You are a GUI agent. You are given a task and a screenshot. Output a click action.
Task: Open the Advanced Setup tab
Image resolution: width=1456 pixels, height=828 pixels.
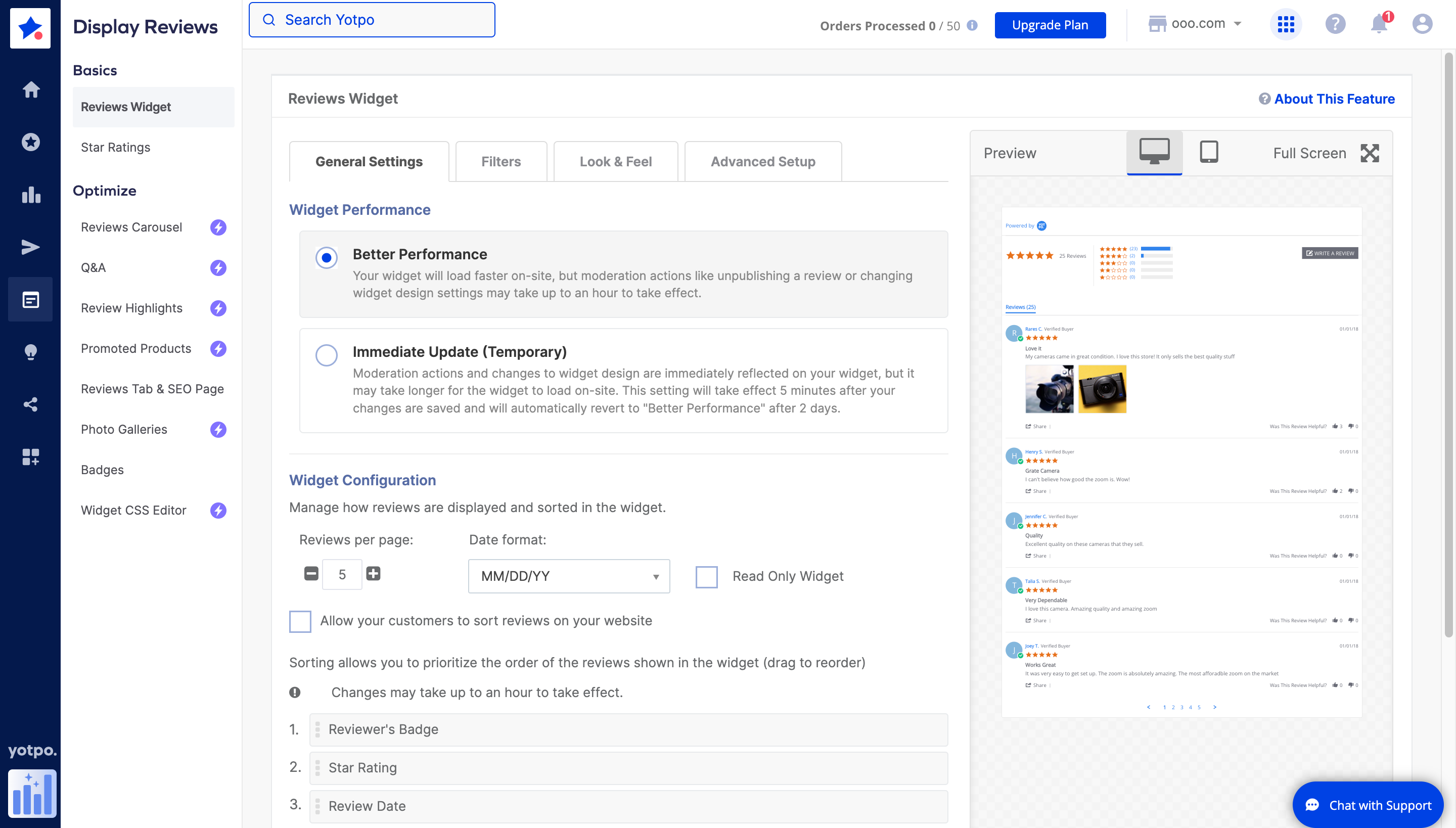pos(763,162)
